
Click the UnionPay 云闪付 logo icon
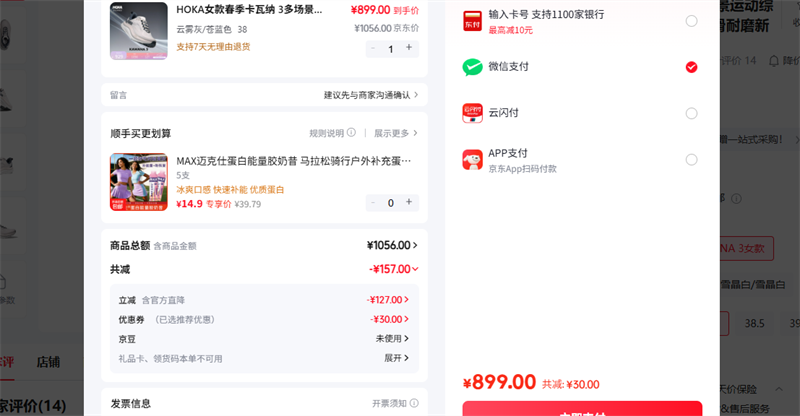click(x=472, y=113)
